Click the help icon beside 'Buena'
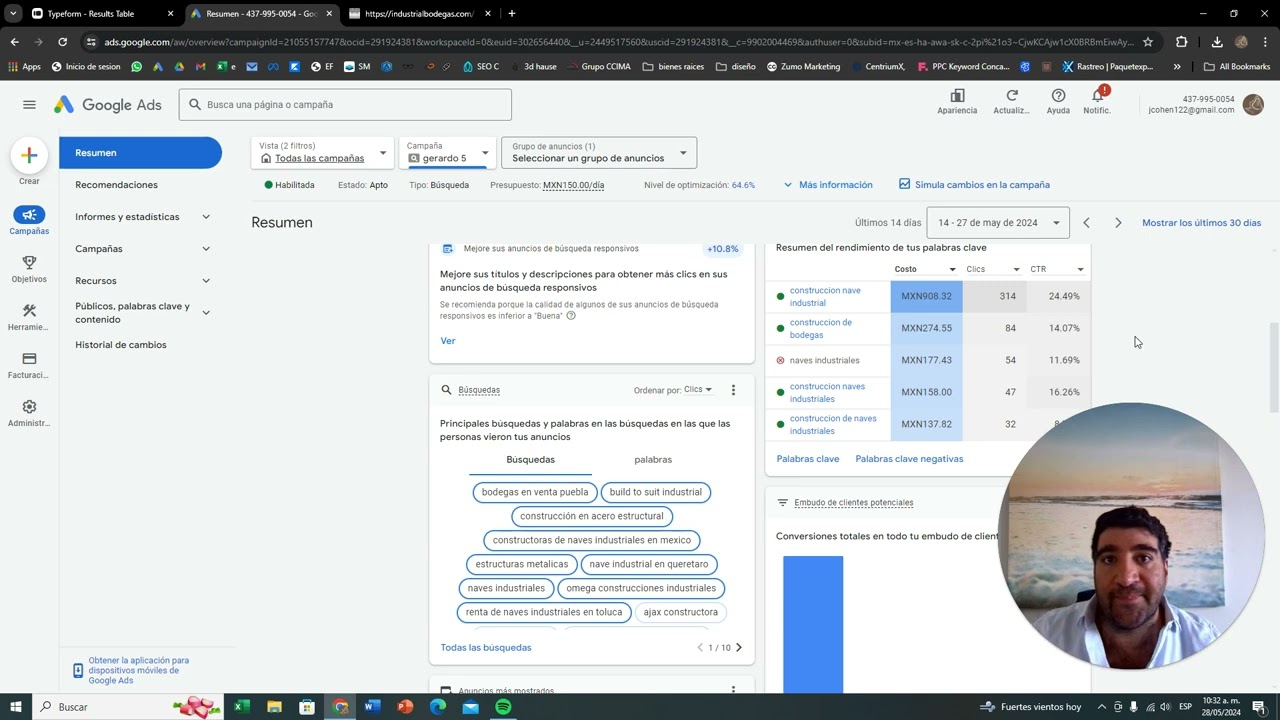The height and width of the screenshot is (720, 1280). (x=571, y=316)
